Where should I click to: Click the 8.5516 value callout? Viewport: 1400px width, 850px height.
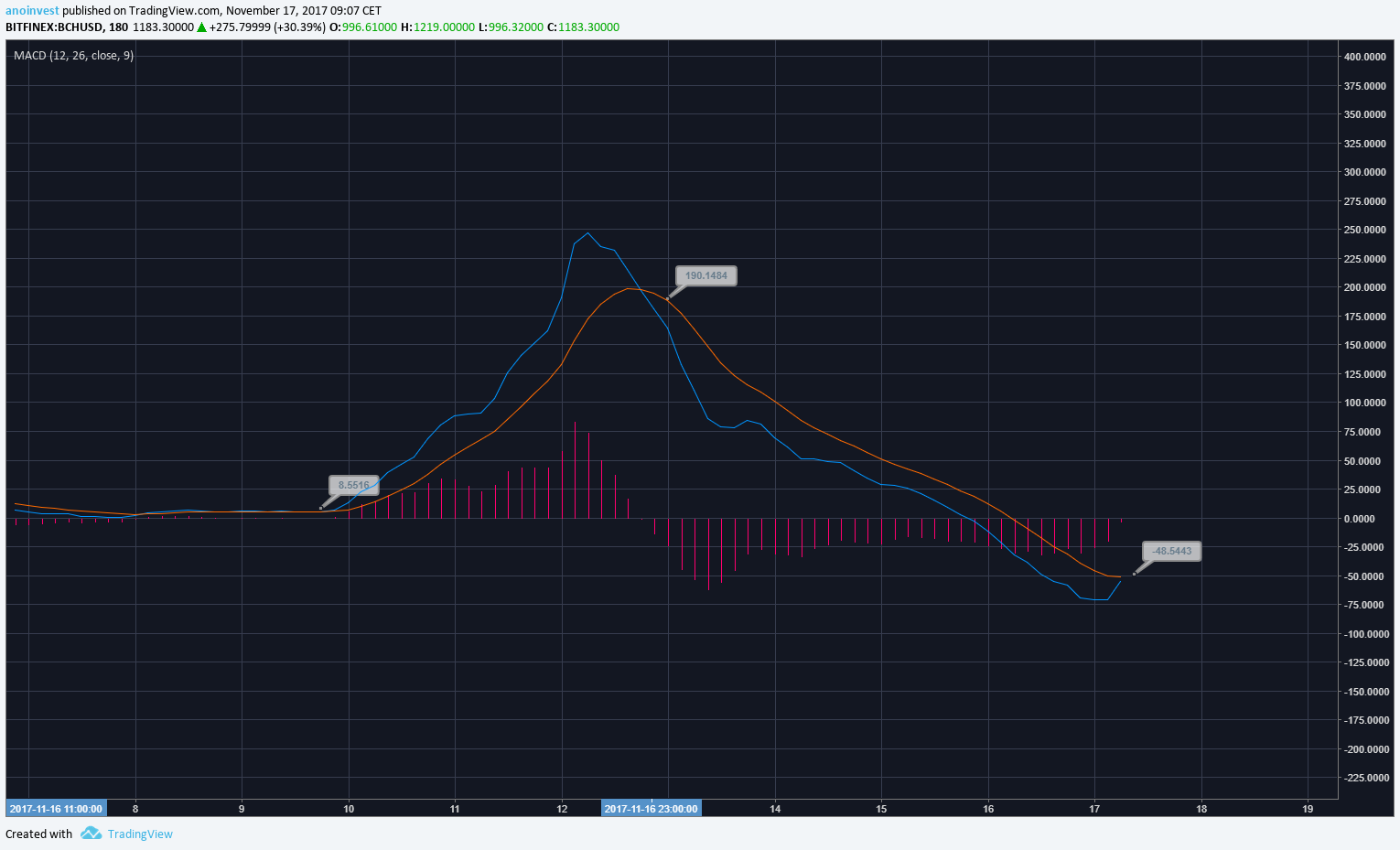pyautogui.click(x=354, y=485)
